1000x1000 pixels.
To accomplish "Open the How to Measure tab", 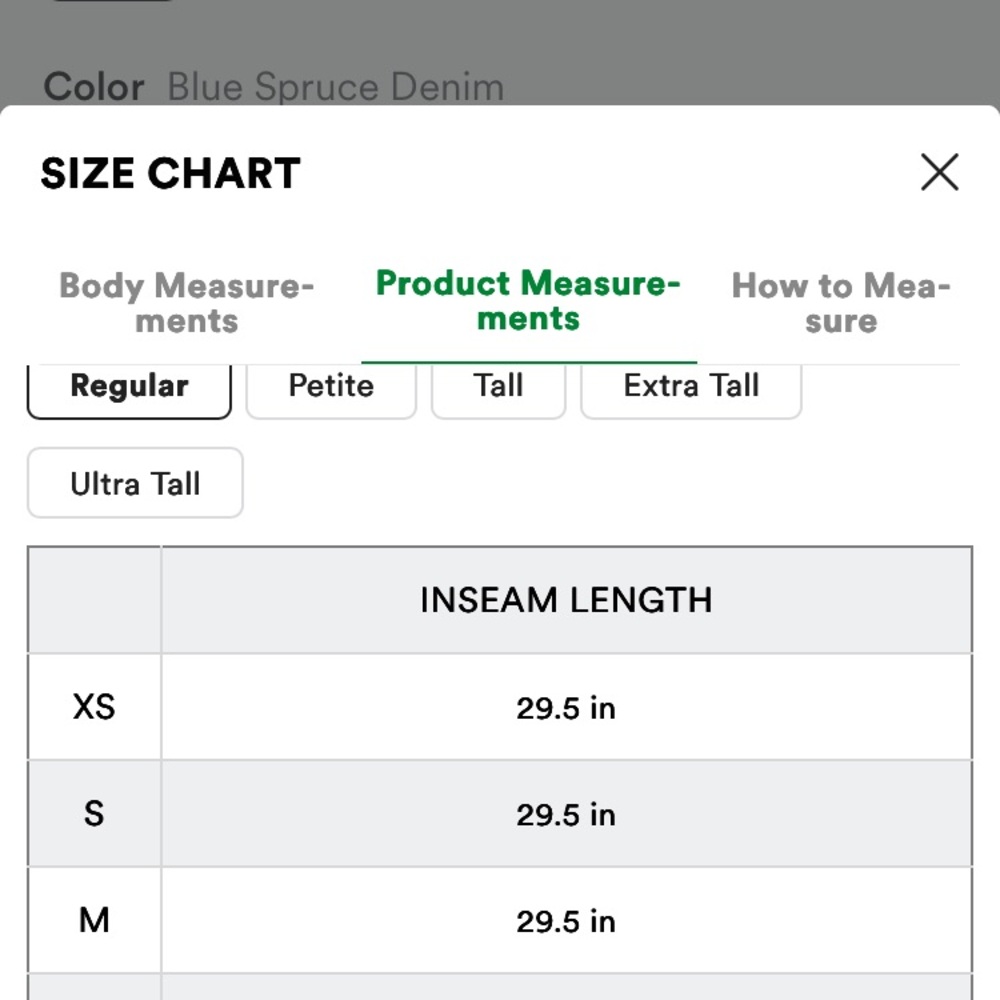I will pos(840,303).
